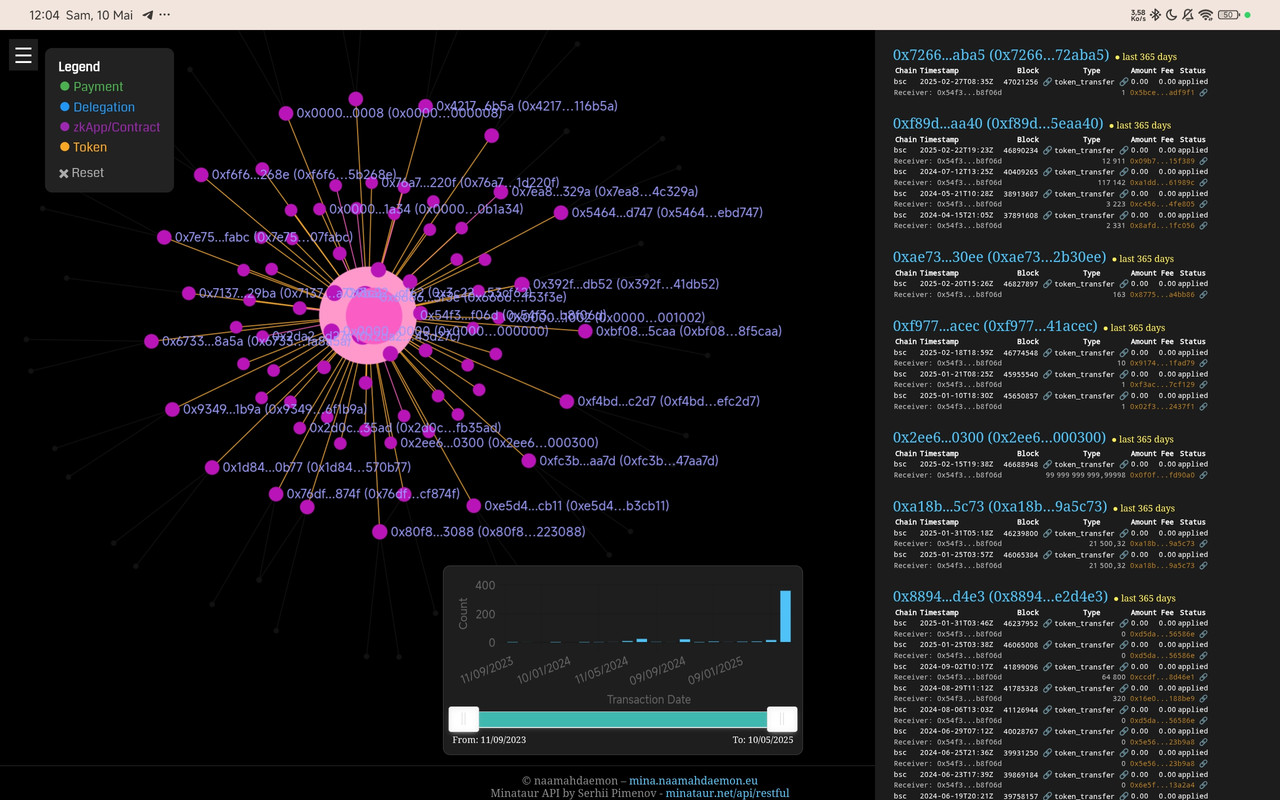Tap the Bluetooth status icon
The image size is (1280, 800).
[1155, 15]
